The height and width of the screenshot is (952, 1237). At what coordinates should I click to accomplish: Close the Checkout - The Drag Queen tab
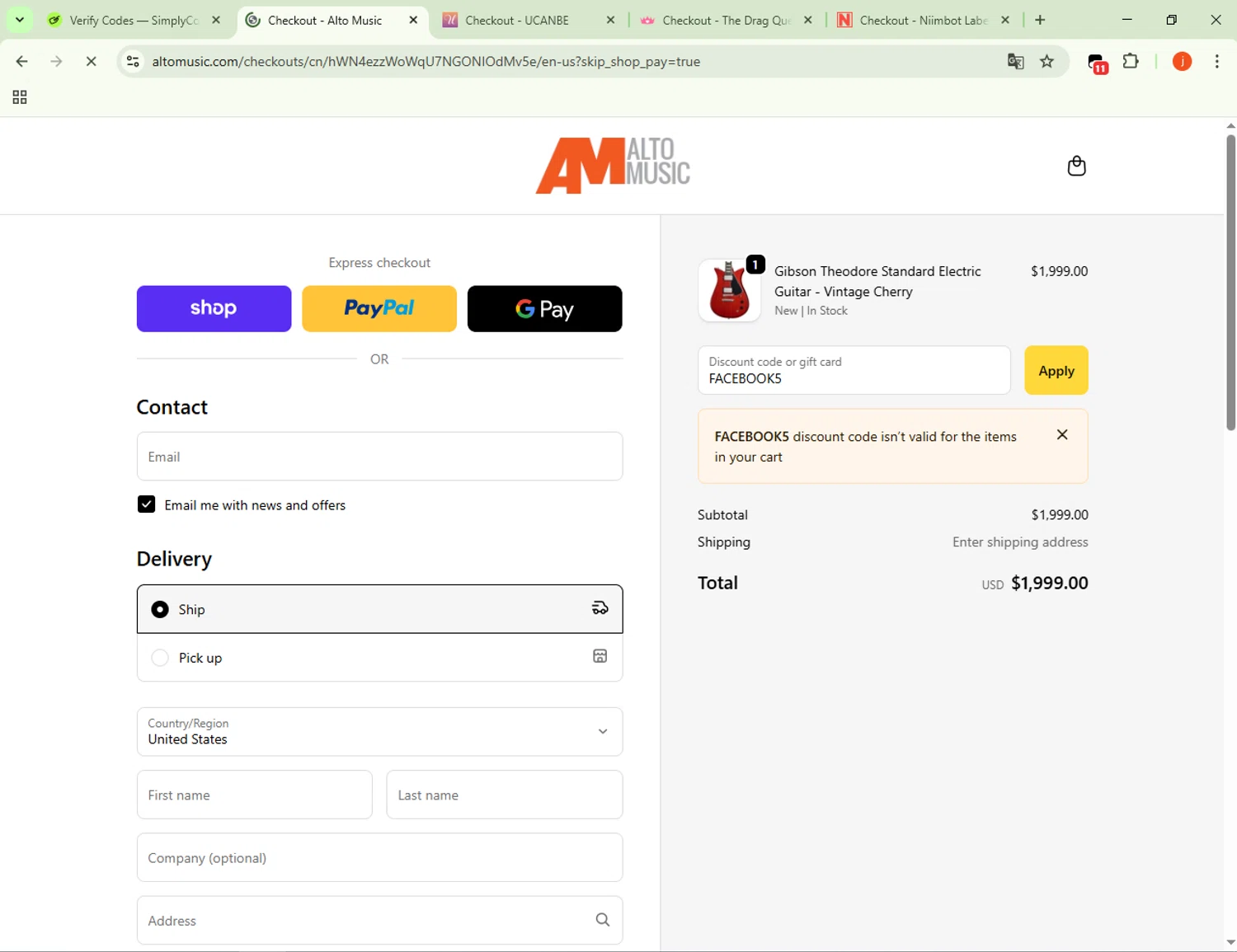click(808, 20)
